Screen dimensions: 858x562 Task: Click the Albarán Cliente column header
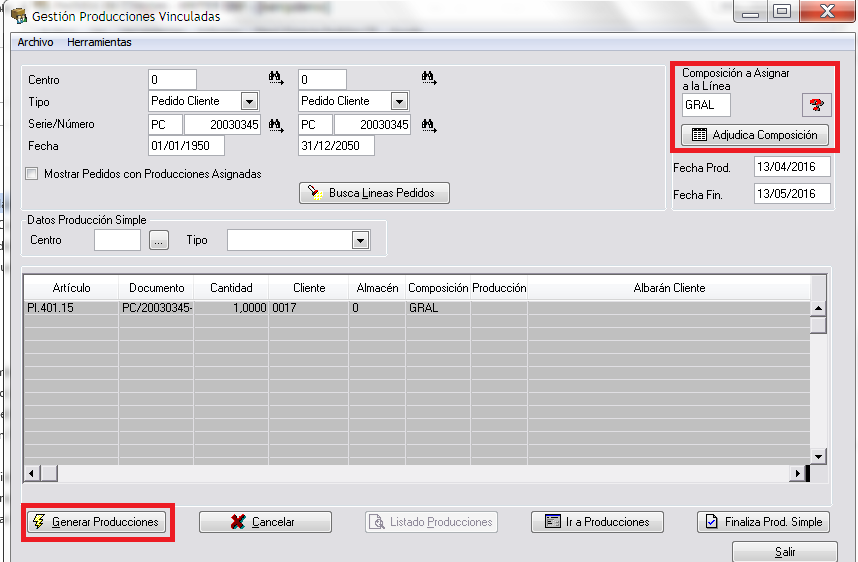point(669,288)
